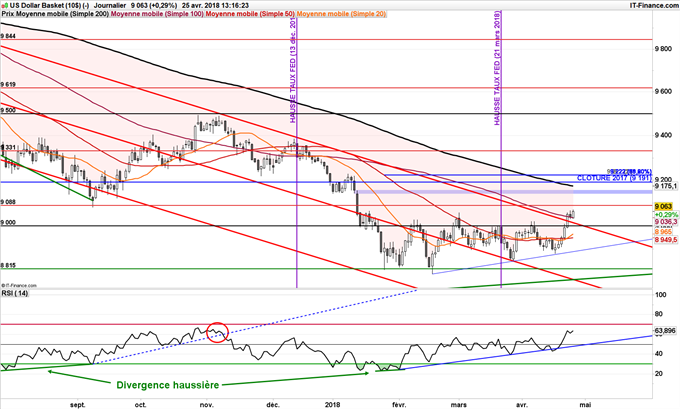680x409 pixels.
Task: Click the nov. date axis label
Action: coord(206,405)
